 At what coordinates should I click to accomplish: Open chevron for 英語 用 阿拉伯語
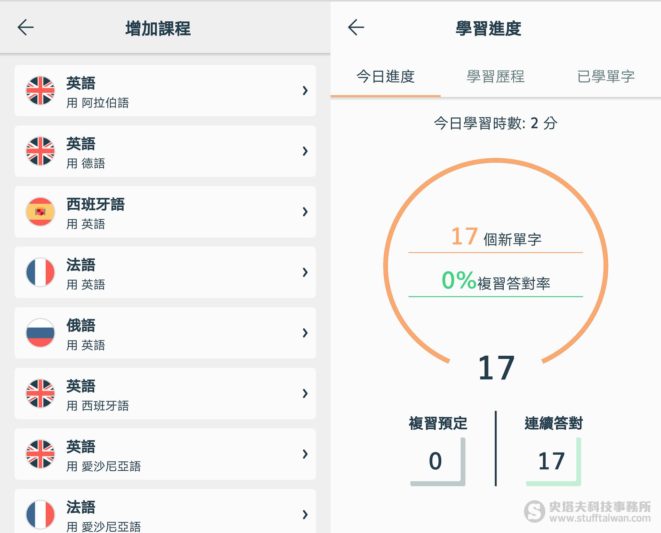(x=305, y=91)
